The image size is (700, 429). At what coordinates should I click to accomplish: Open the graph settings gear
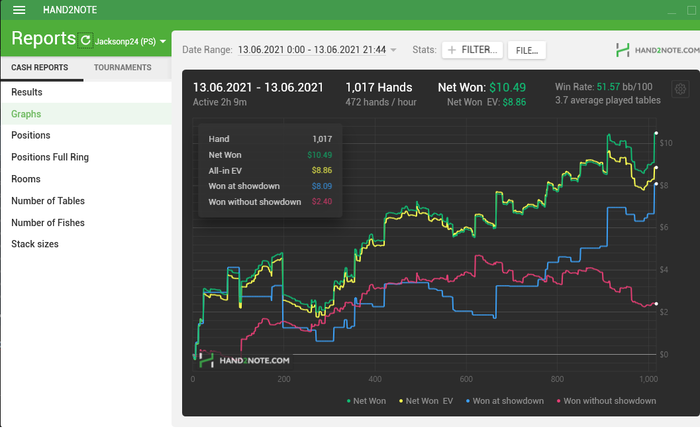point(680,89)
